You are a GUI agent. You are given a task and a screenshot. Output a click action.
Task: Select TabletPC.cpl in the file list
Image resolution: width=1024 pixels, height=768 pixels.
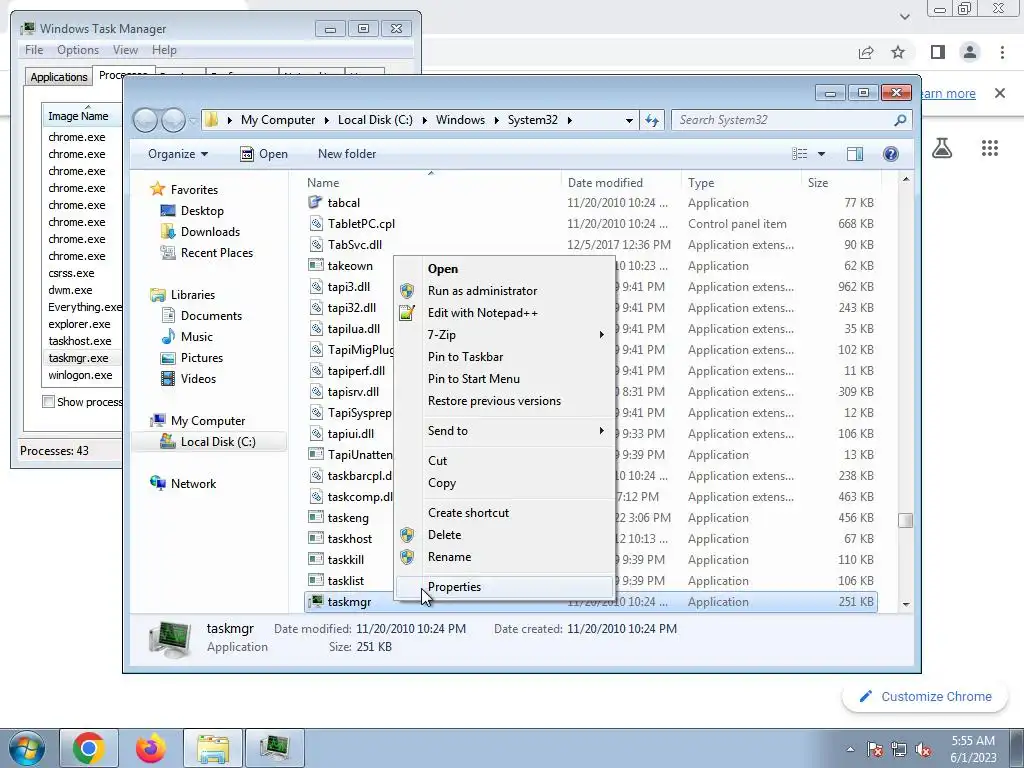[x=361, y=224]
